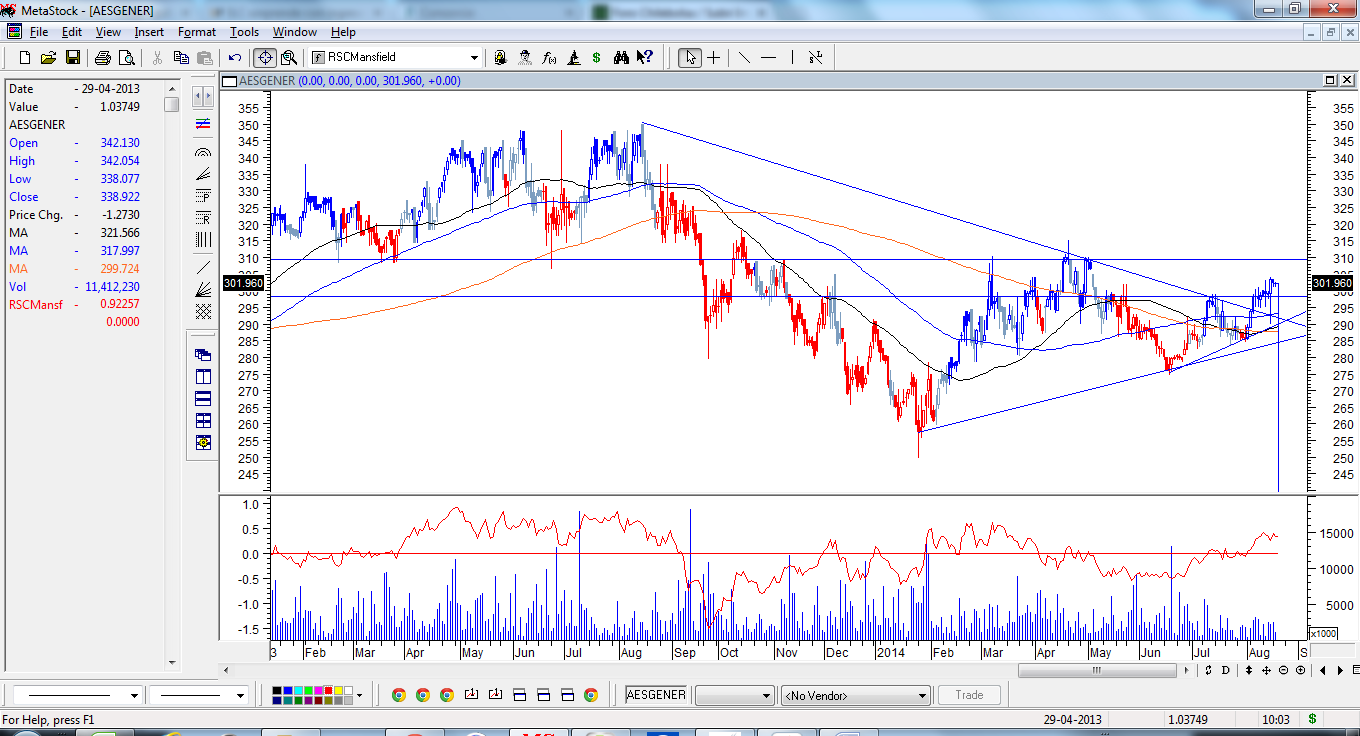Click the lines icon marked P
The width and height of the screenshot is (1360, 736).
tap(203, 196)
